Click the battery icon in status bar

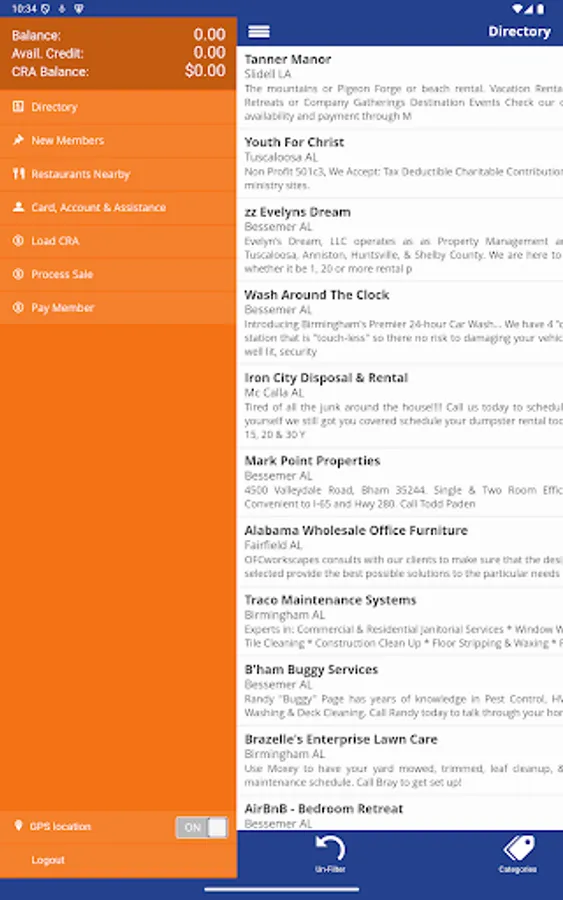click(540, 9)
